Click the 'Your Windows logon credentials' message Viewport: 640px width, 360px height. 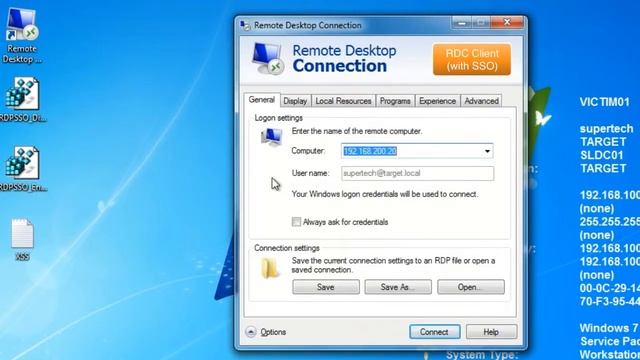coord(384,194)
